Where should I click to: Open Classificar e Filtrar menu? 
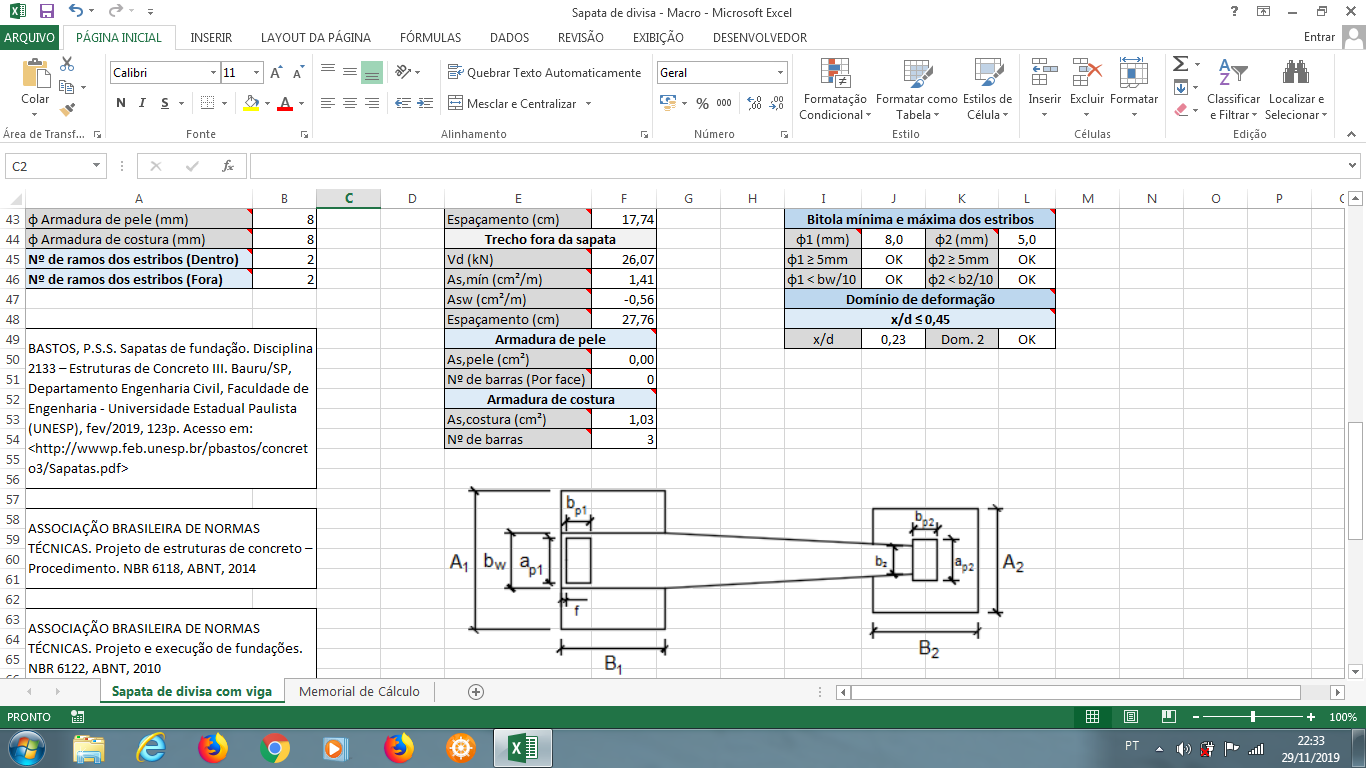click(1233, 90)
